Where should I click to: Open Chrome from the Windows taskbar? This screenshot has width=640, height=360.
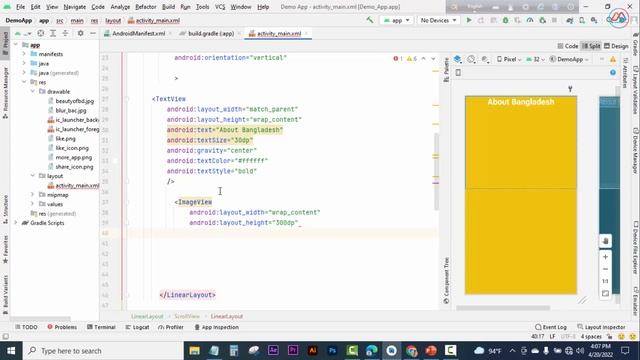click(x=411, y=351)
